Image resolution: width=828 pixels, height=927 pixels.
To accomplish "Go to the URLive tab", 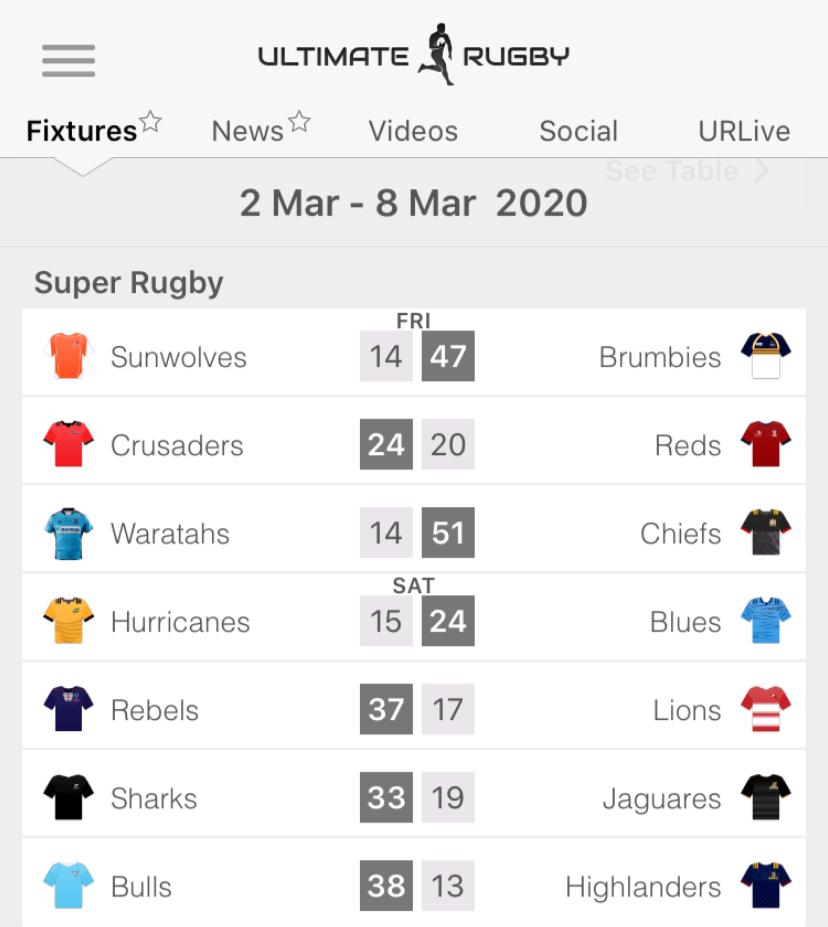I will click(x=744, y=131).
